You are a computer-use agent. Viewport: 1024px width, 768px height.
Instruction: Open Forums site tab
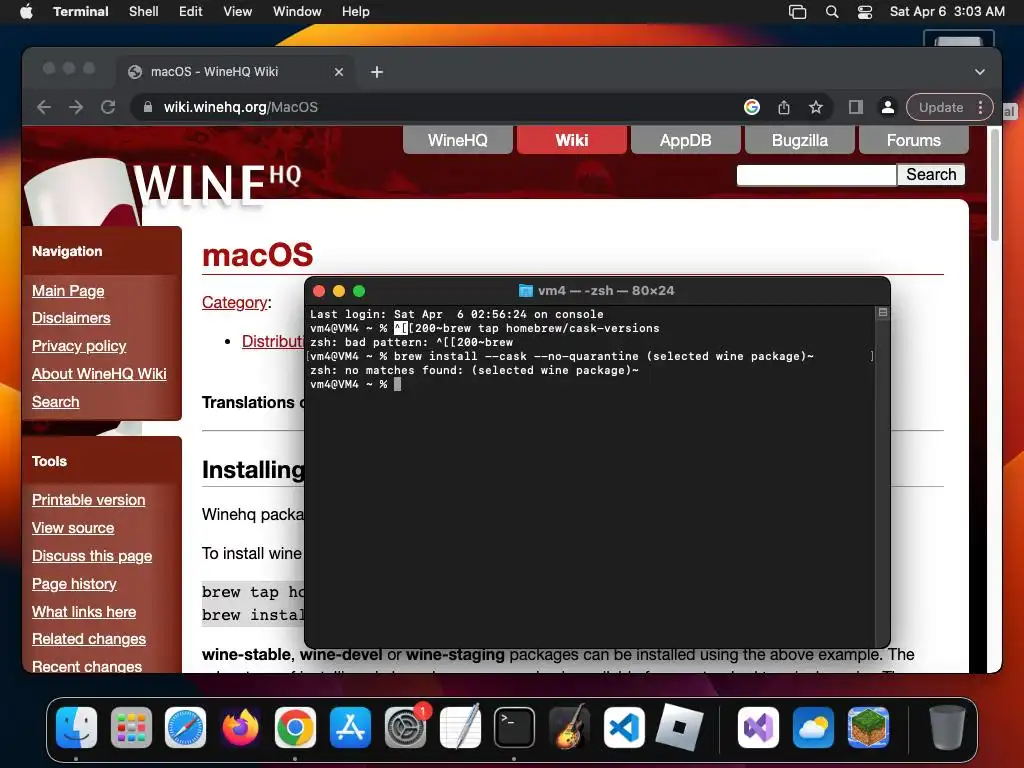[914, 140]
